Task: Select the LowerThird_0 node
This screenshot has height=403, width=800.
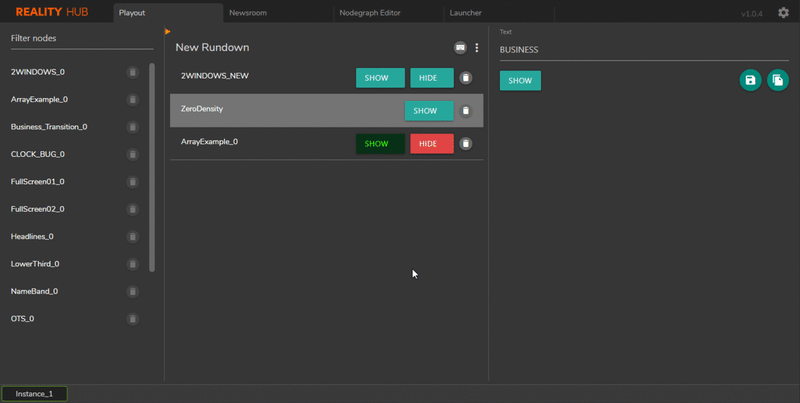Action: pyautogui.click(x=35, y=264)
